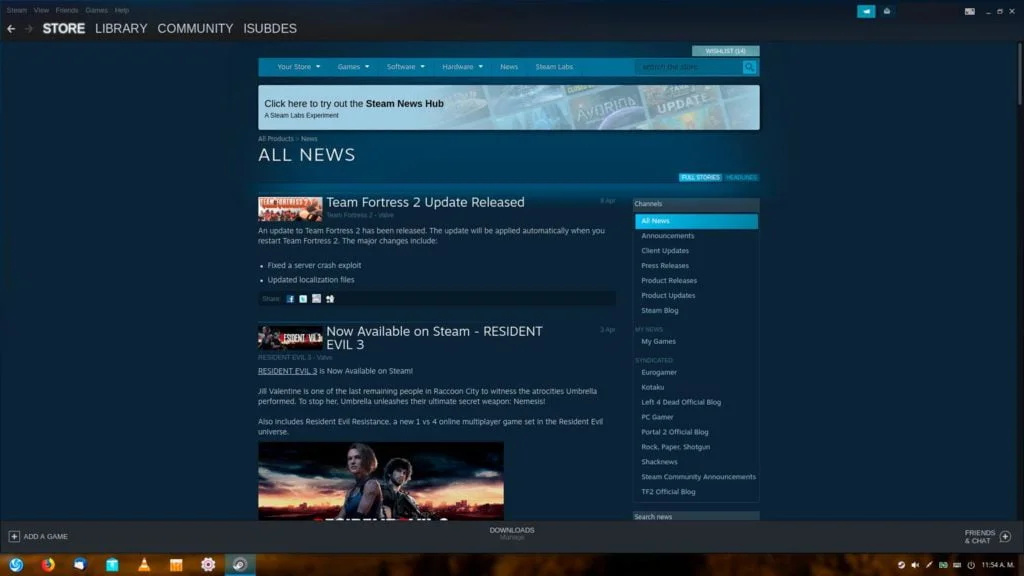Image resolution: width=1024 pixels, height=576 pixels.
Task: Select the Press Releases channel
Action: pos(665,266)
